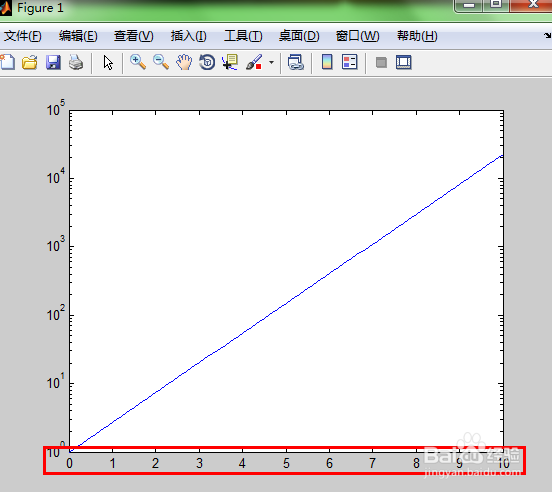This screenshot has height=492, width=552.
Task: Enable the Pan hand tool
Action: click(184, 62)
